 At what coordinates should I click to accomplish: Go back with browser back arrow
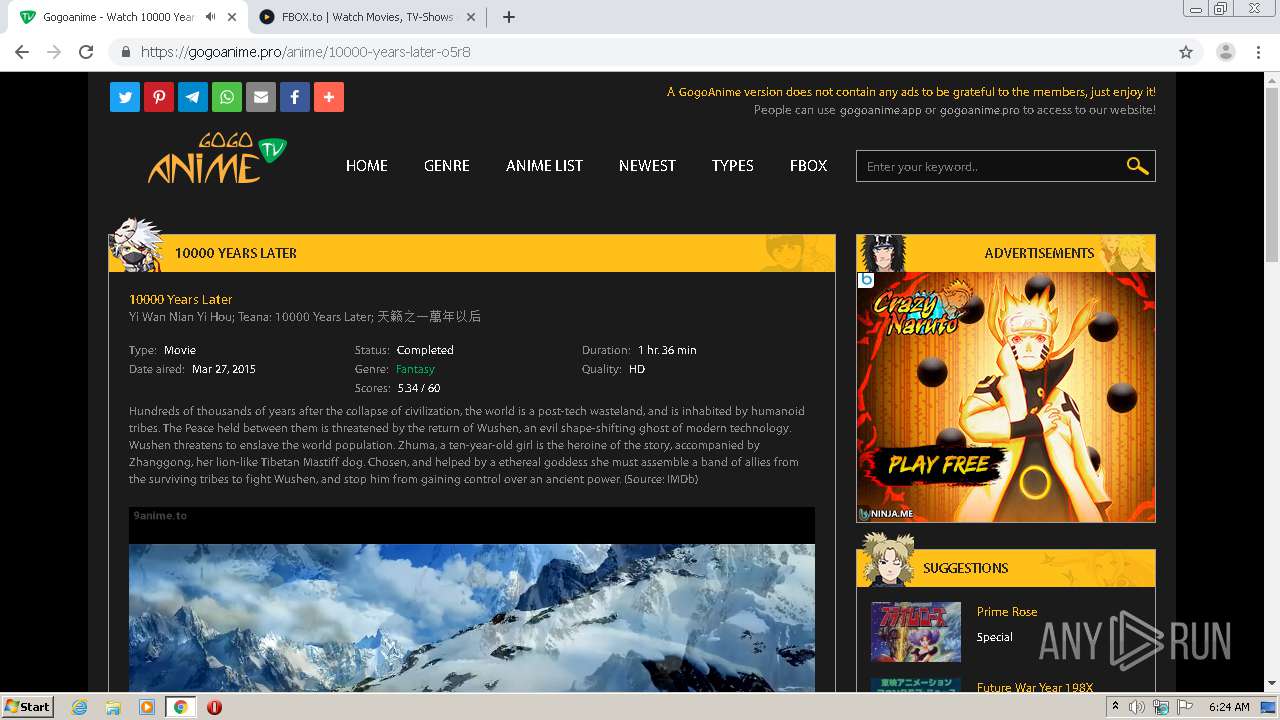click(22, 52)
